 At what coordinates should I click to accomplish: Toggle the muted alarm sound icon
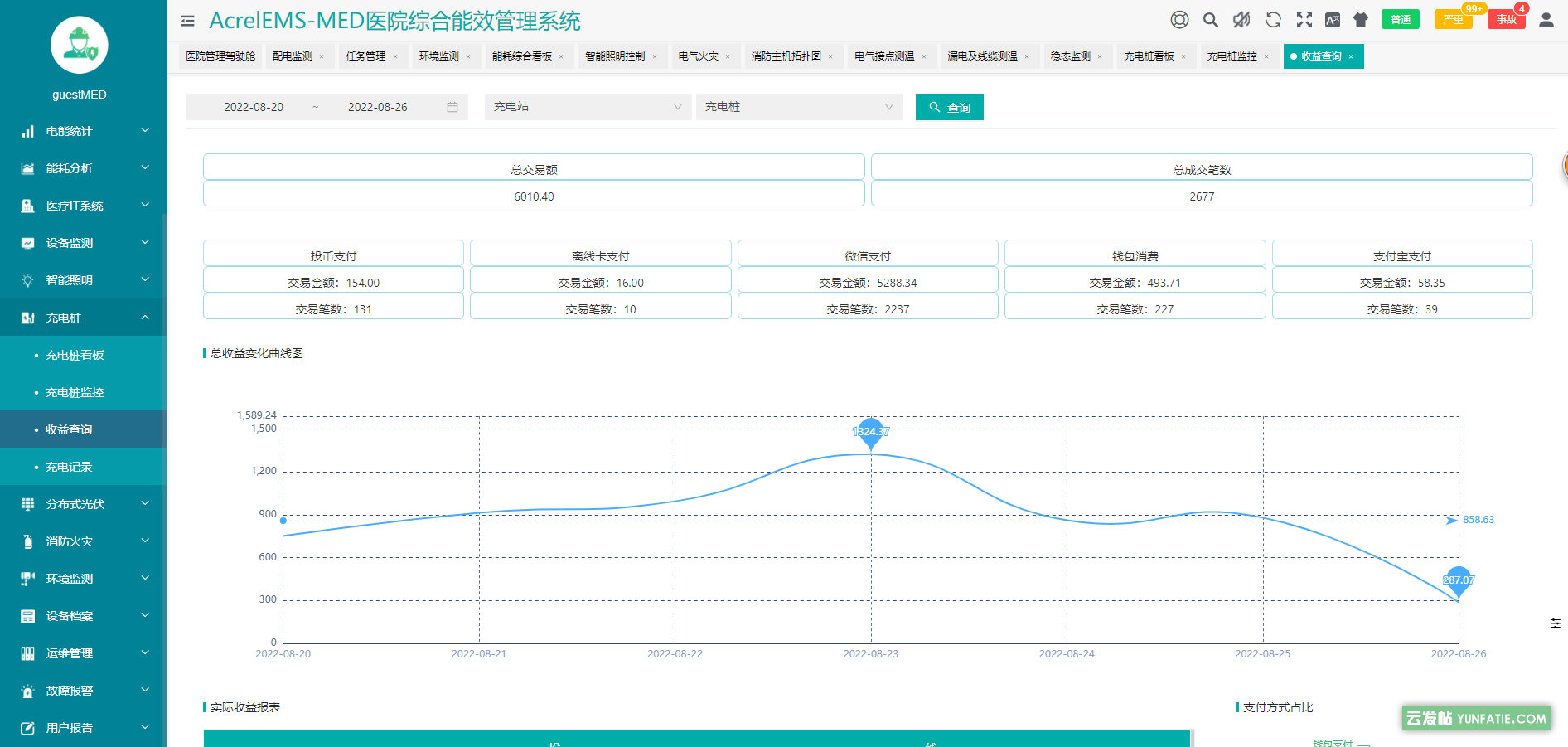[1241, 20]
